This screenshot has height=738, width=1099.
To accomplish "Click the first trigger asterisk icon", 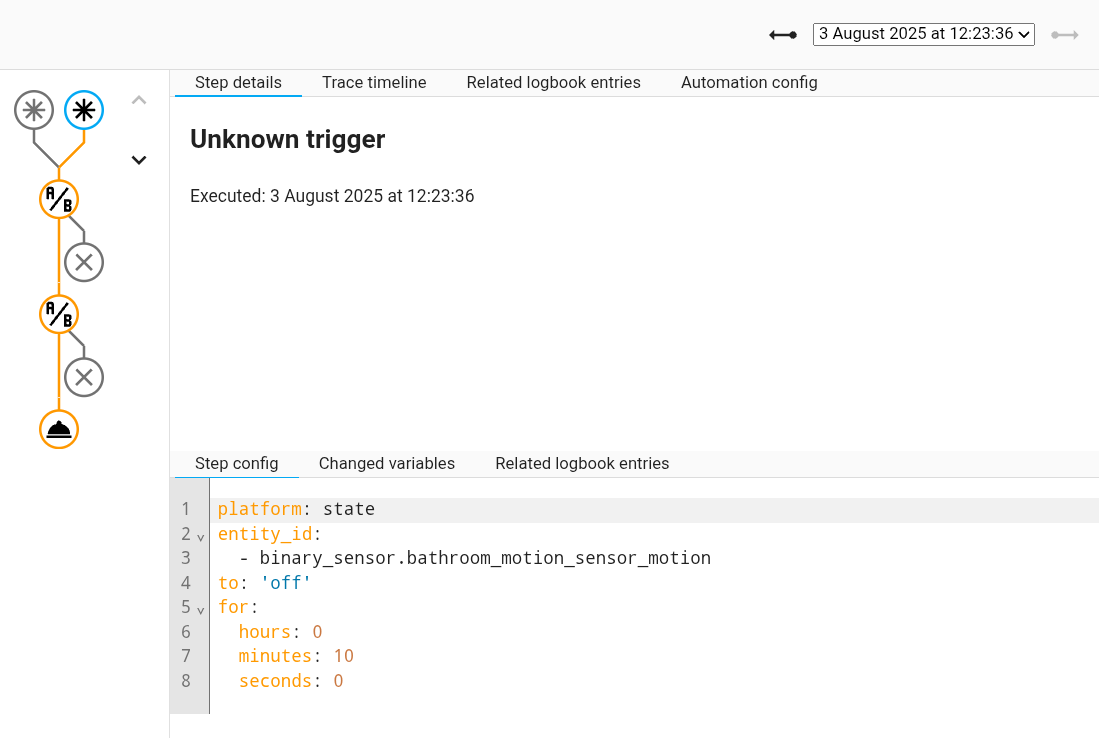I will [34, 110].
